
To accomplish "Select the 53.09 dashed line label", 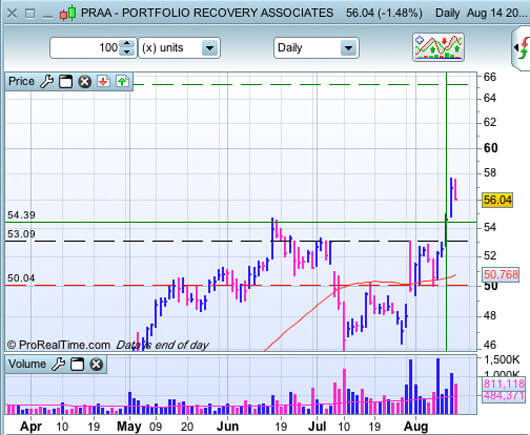I will click(x=21, y=234).
